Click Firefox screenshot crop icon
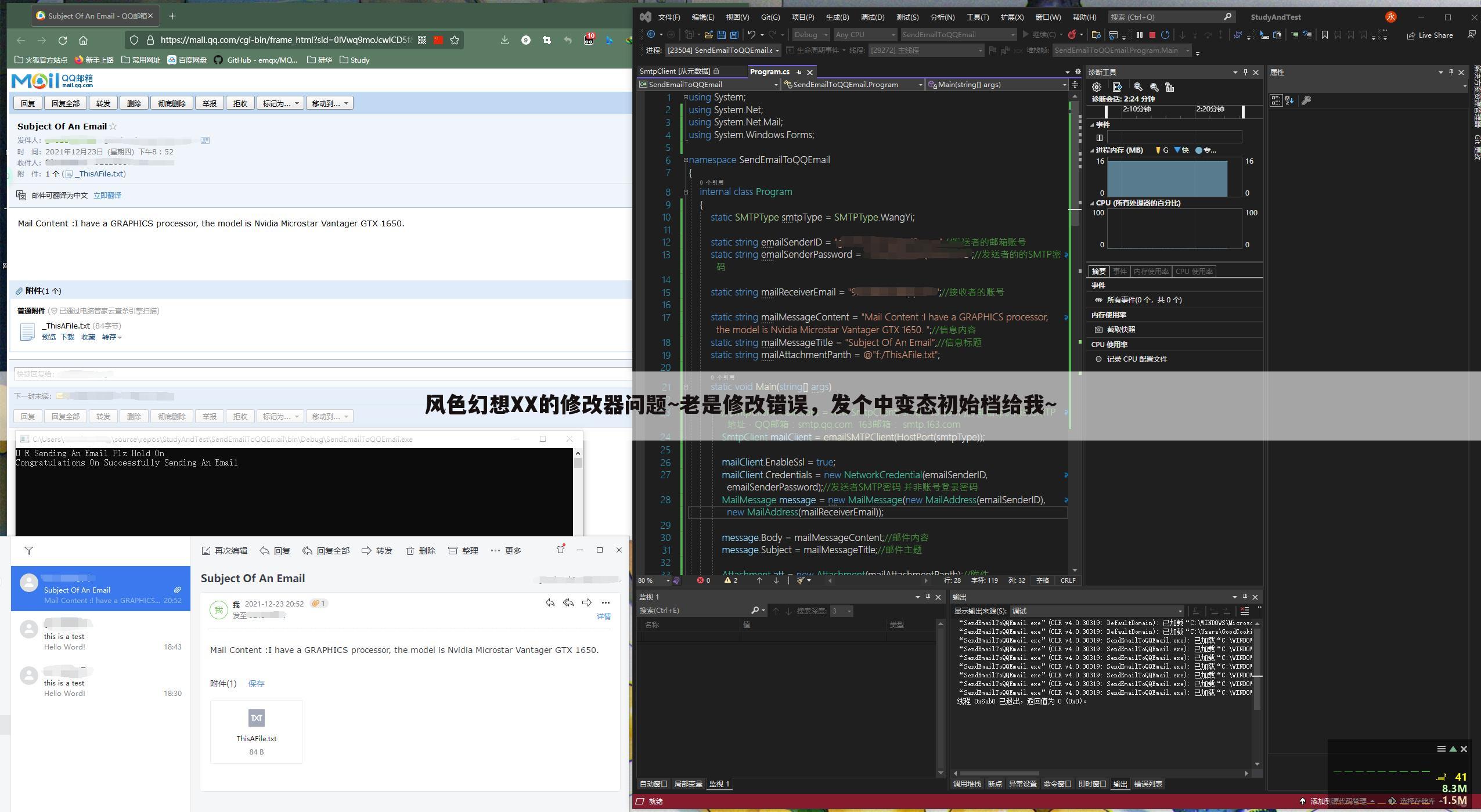 point(546,39)
